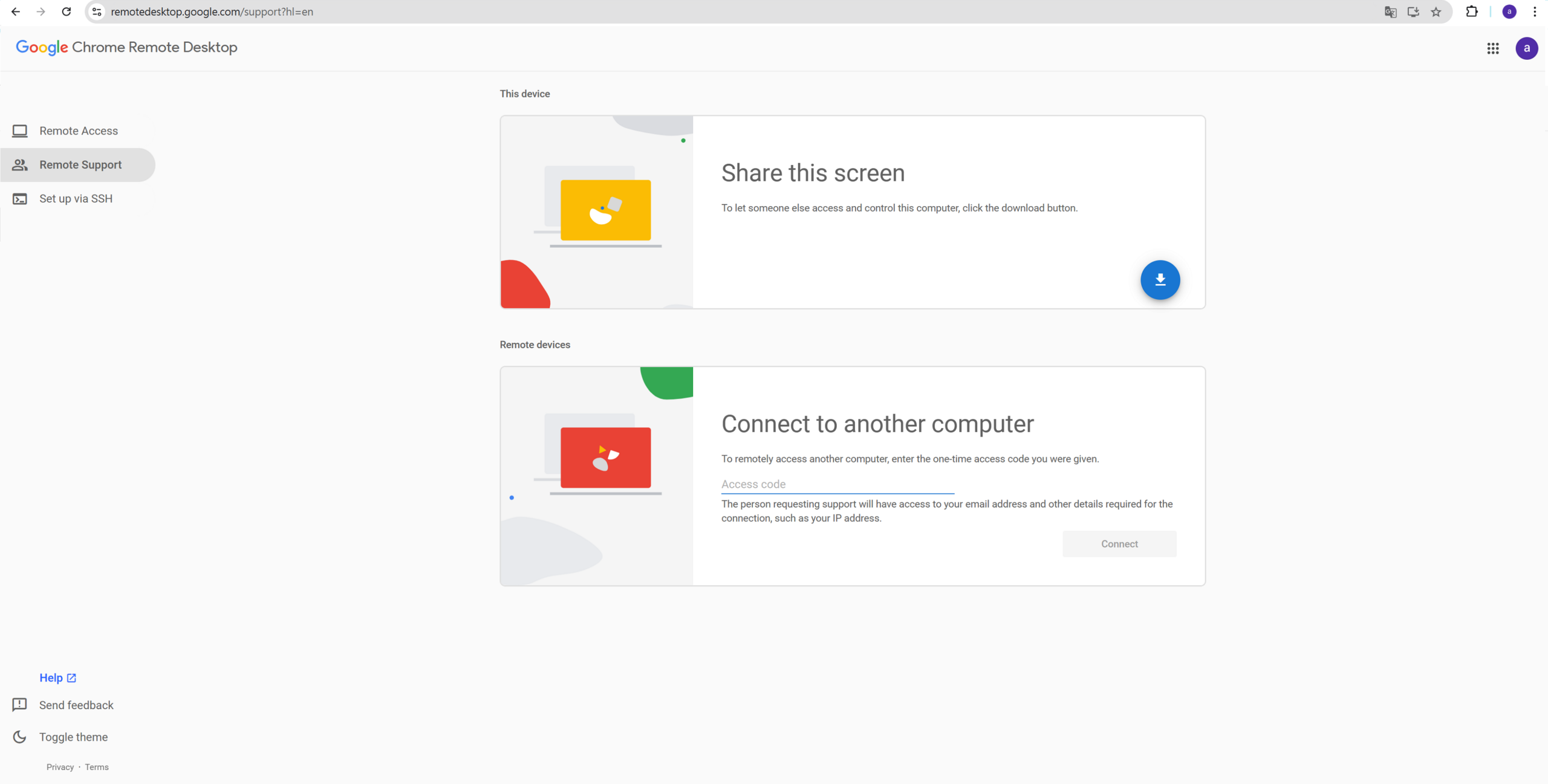Click the blue download button

point(1160,280)
